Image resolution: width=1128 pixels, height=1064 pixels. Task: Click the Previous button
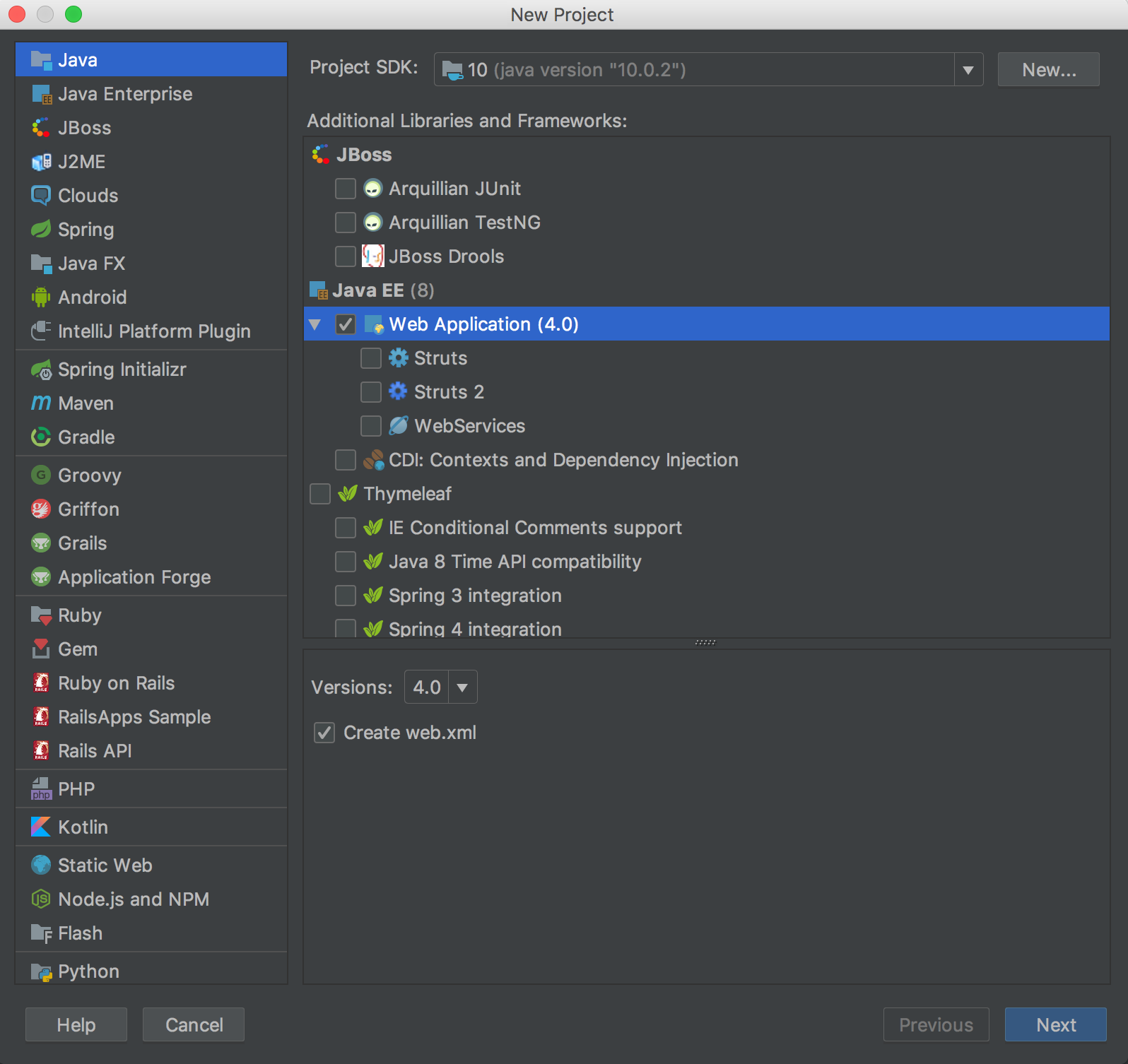click(936, 1025)
